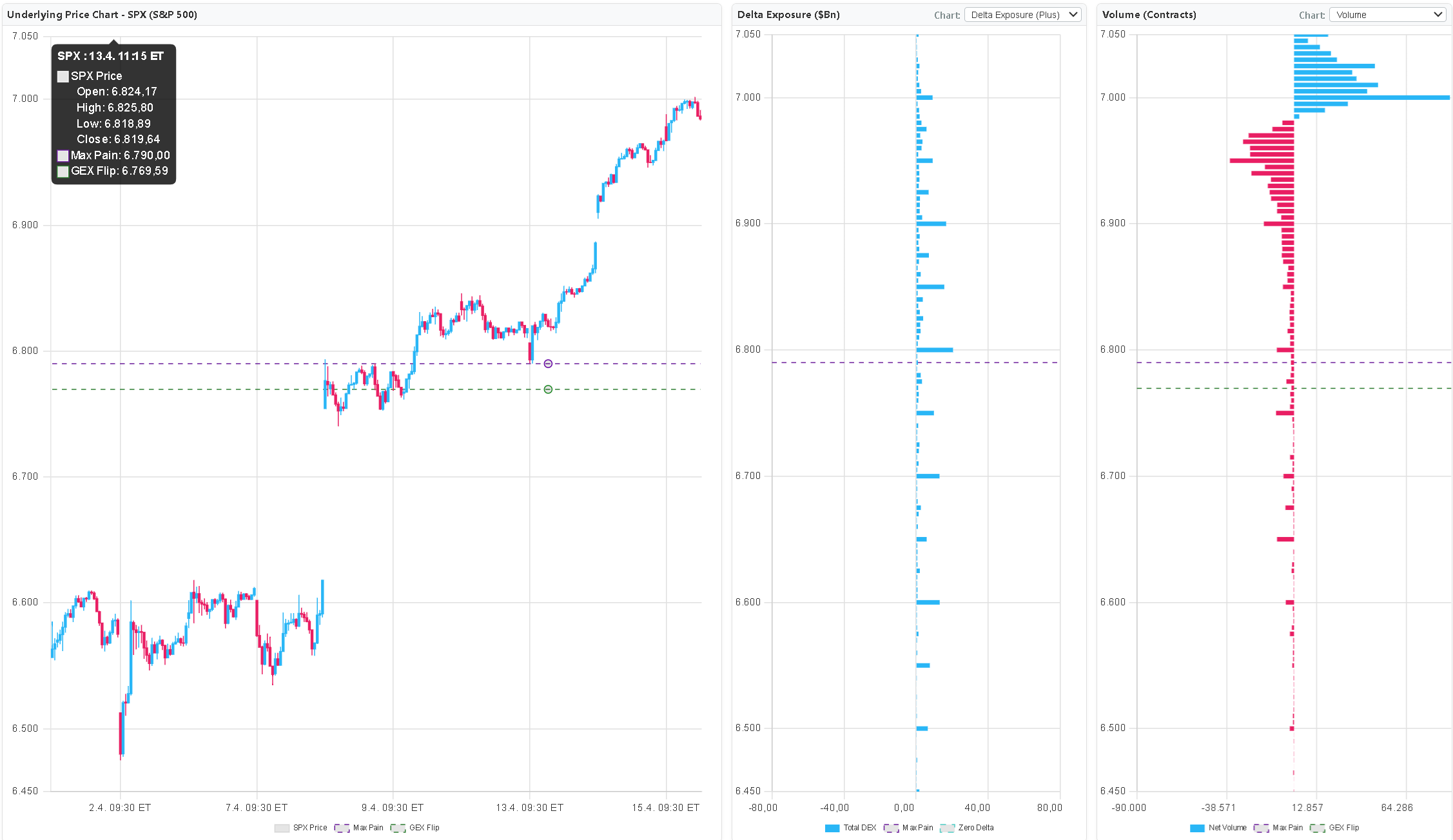Click the Net Volume legend label text

[x=1227, y=828]
